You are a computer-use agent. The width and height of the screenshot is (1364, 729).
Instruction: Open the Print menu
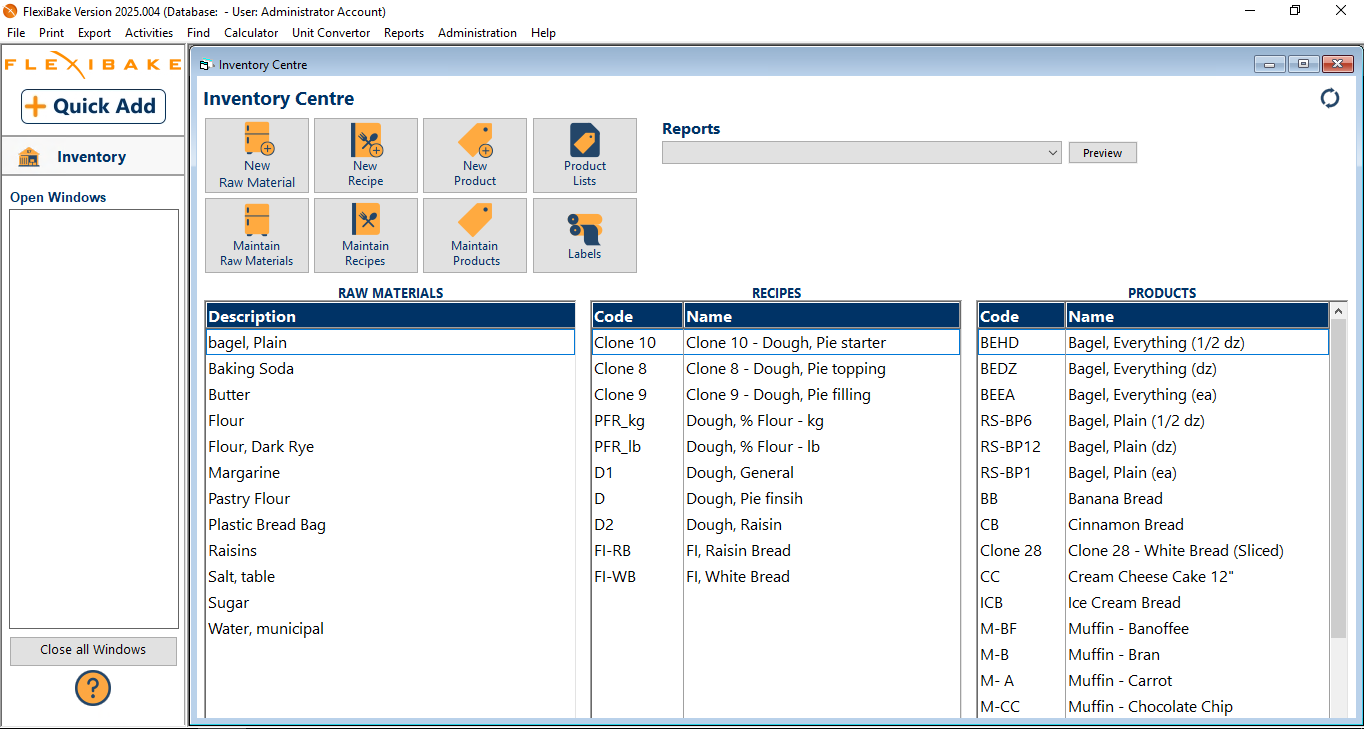tap(52, 33)
